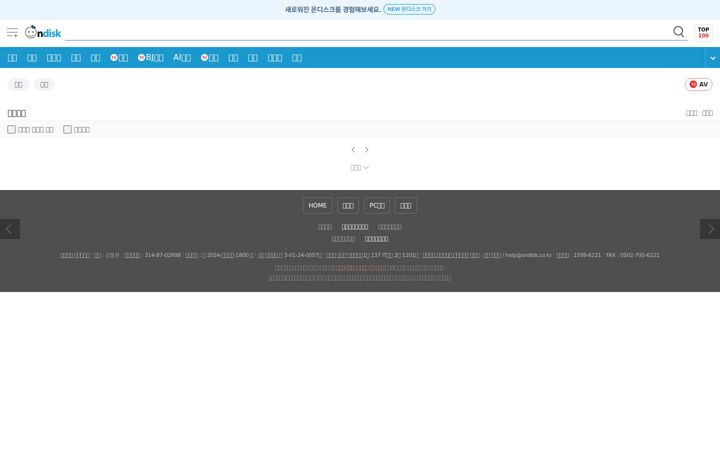The image size is (720, 450).
Task: Click the NEW 온디스크 가기 banner button
Action: pos(409,9)
